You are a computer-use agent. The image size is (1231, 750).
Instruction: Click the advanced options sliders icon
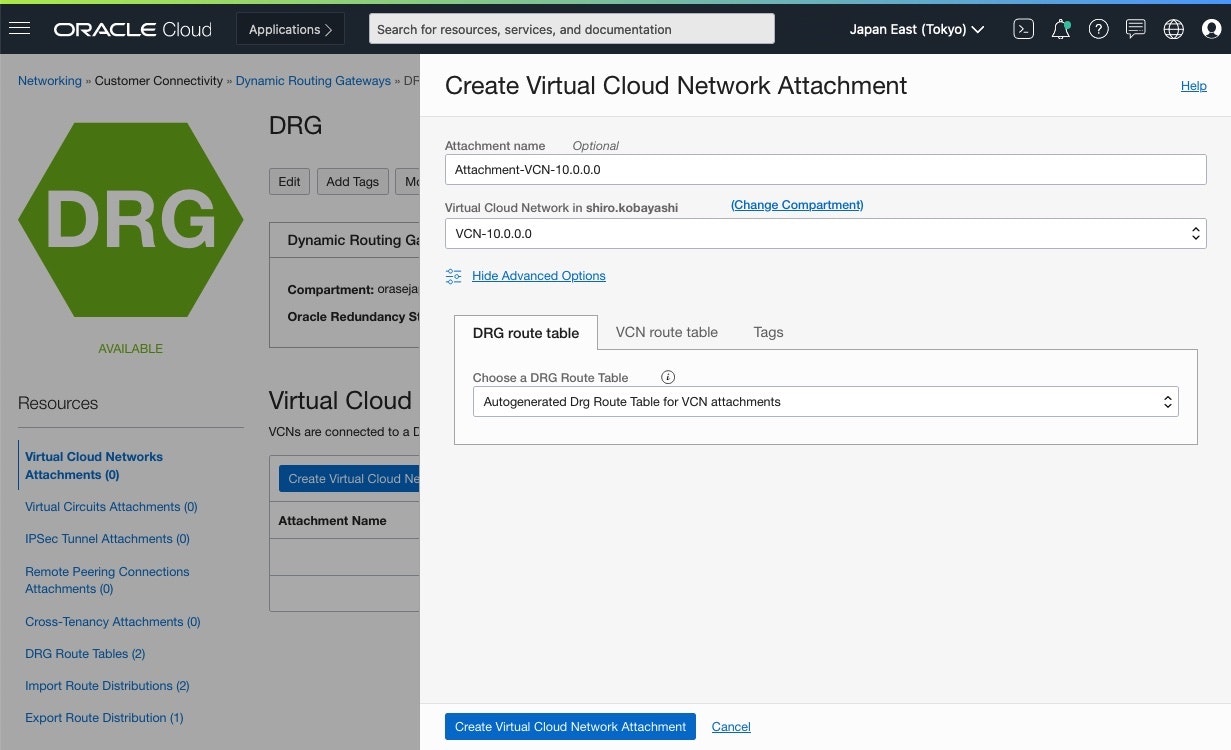[x=454, y=276]
